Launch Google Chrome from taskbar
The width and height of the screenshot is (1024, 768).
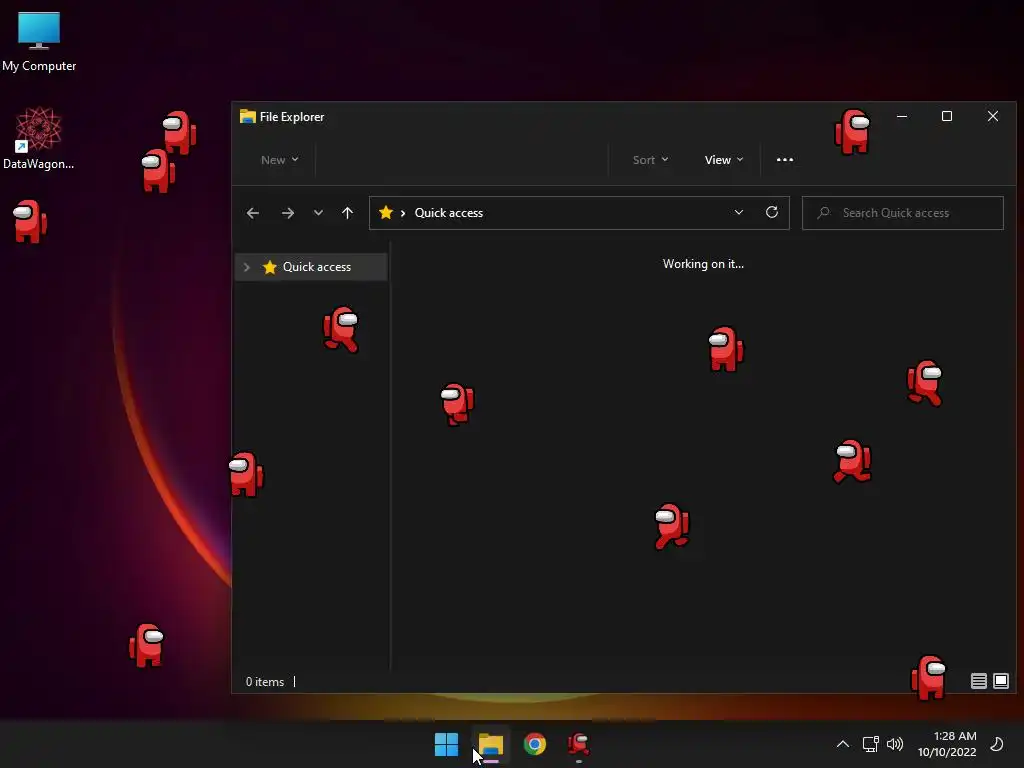click(x=535, y=744)
